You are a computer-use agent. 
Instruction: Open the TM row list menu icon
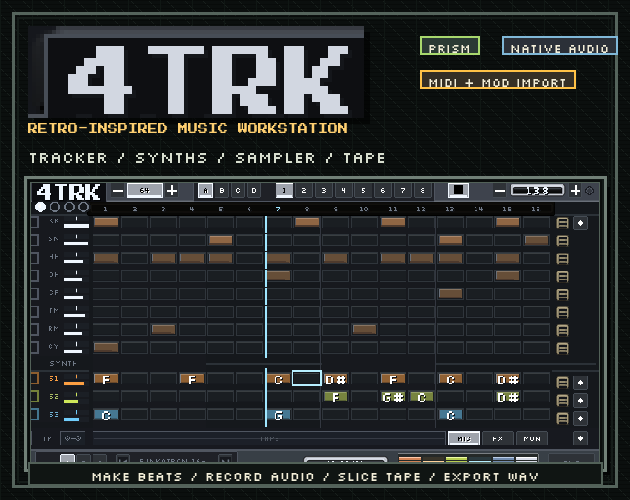click(562, 312)
